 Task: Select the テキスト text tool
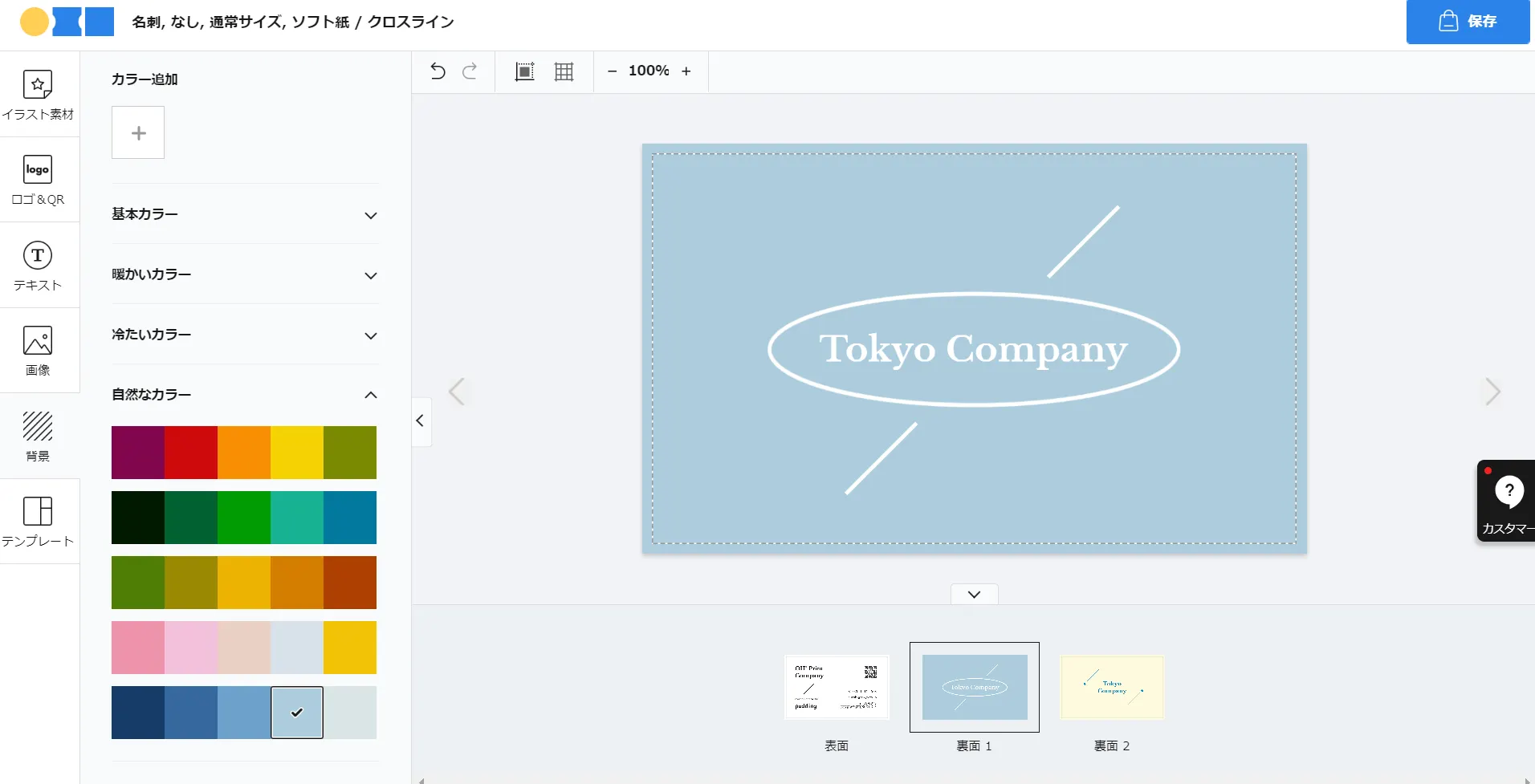point(38,266)
